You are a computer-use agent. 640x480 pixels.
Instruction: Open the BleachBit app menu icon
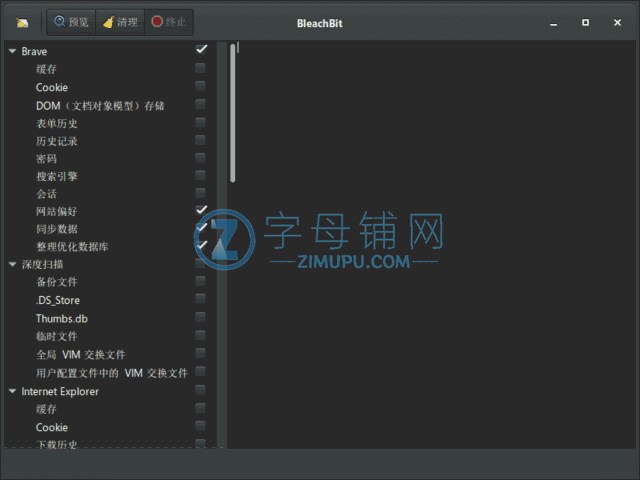coord(22,22)
